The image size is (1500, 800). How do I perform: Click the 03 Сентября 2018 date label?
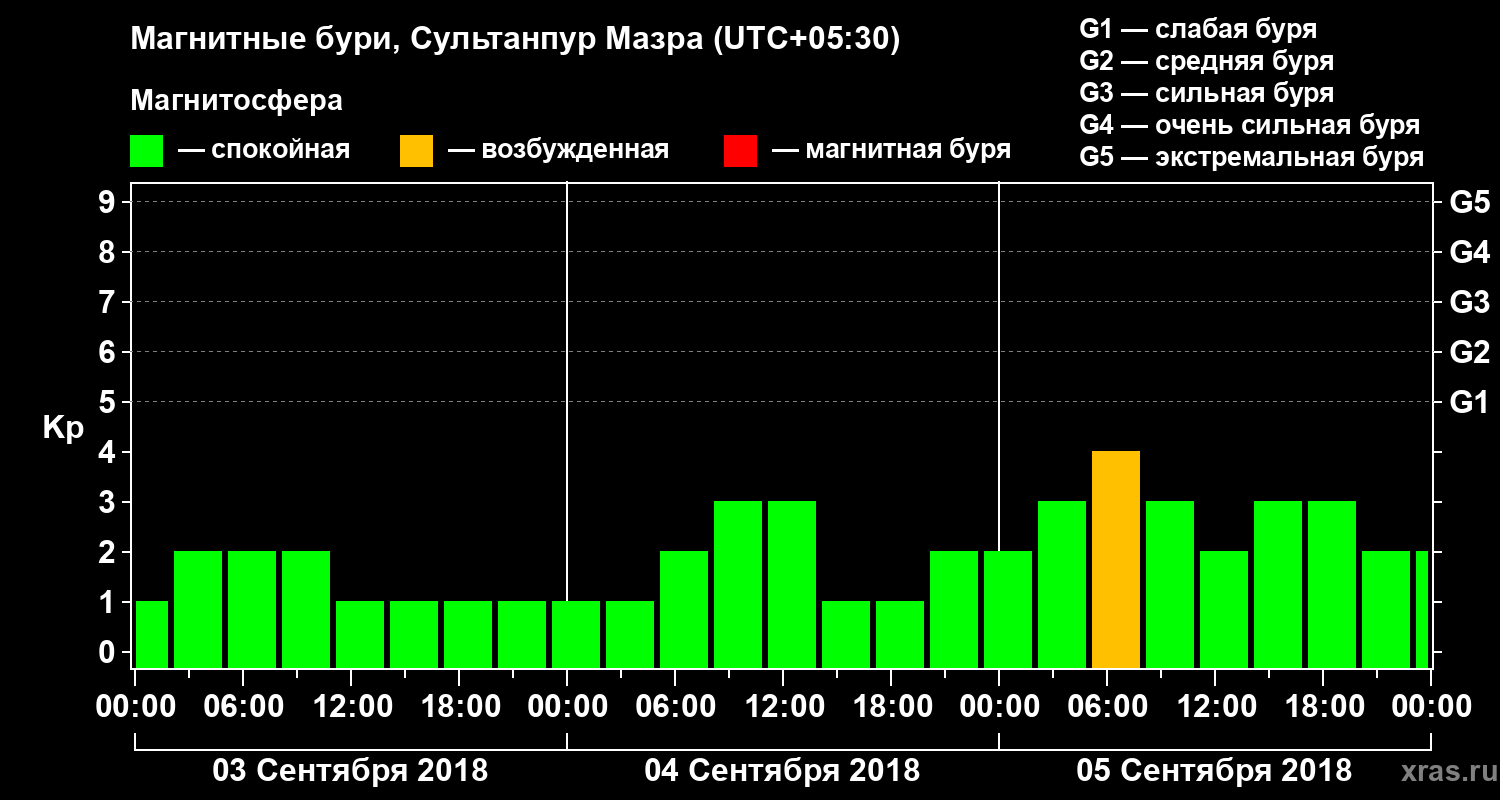click(x=350, y=771)
